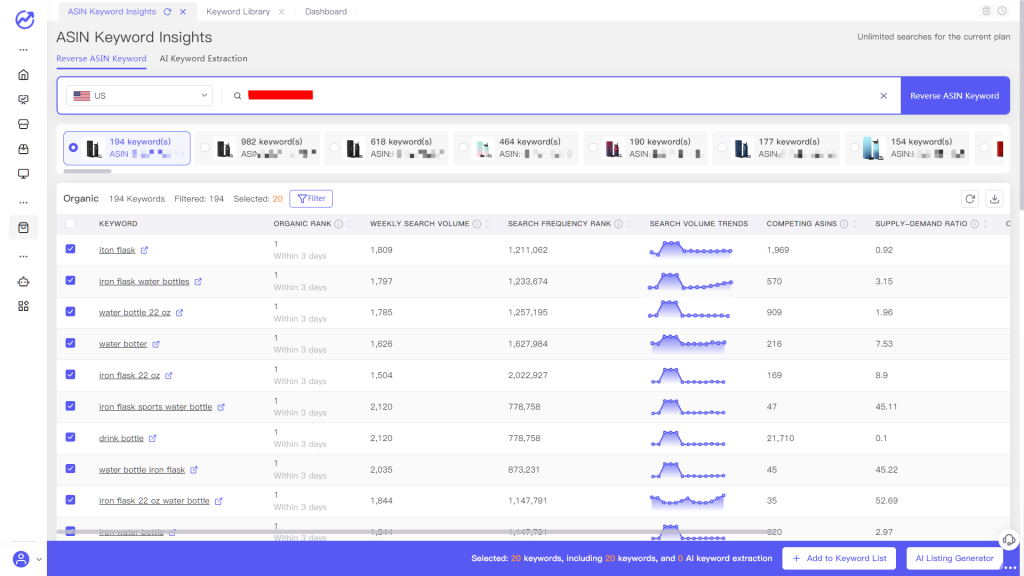The height and width of the screenshot is (576, 1024).
Task: Expand the first sidebar more dots
Action: tap(24, 50)
